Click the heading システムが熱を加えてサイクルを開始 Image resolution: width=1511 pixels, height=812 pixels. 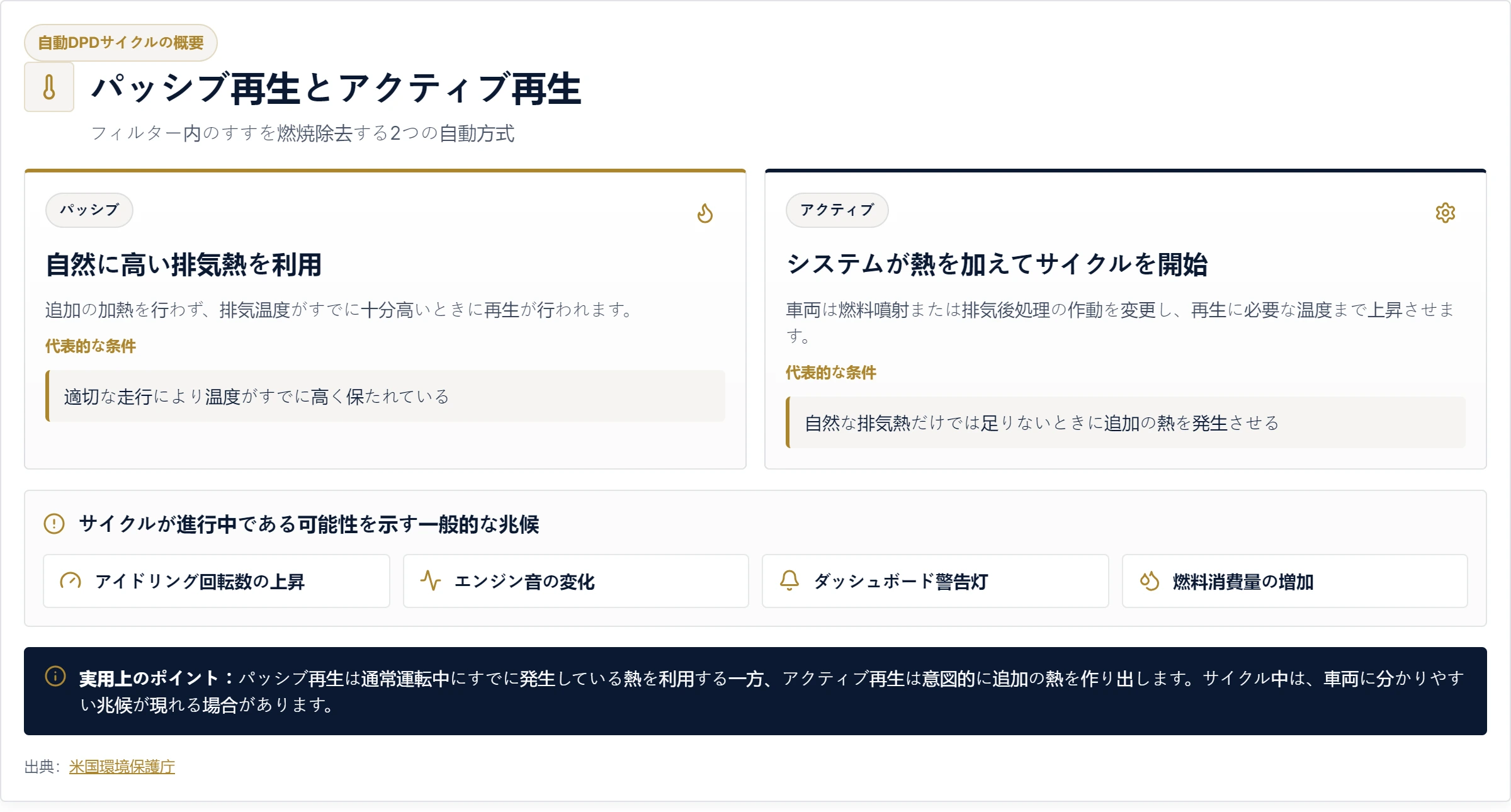pos(997,264)
